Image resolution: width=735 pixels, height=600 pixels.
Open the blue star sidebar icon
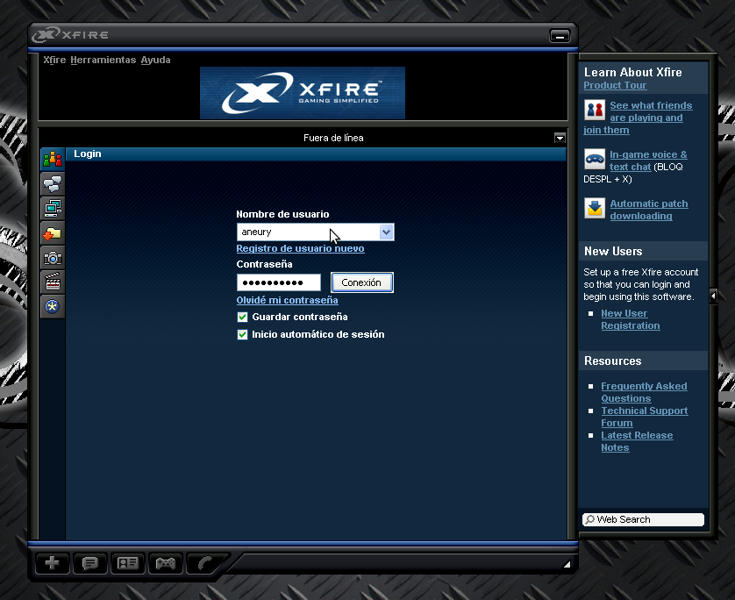click(x=52, y=307)
